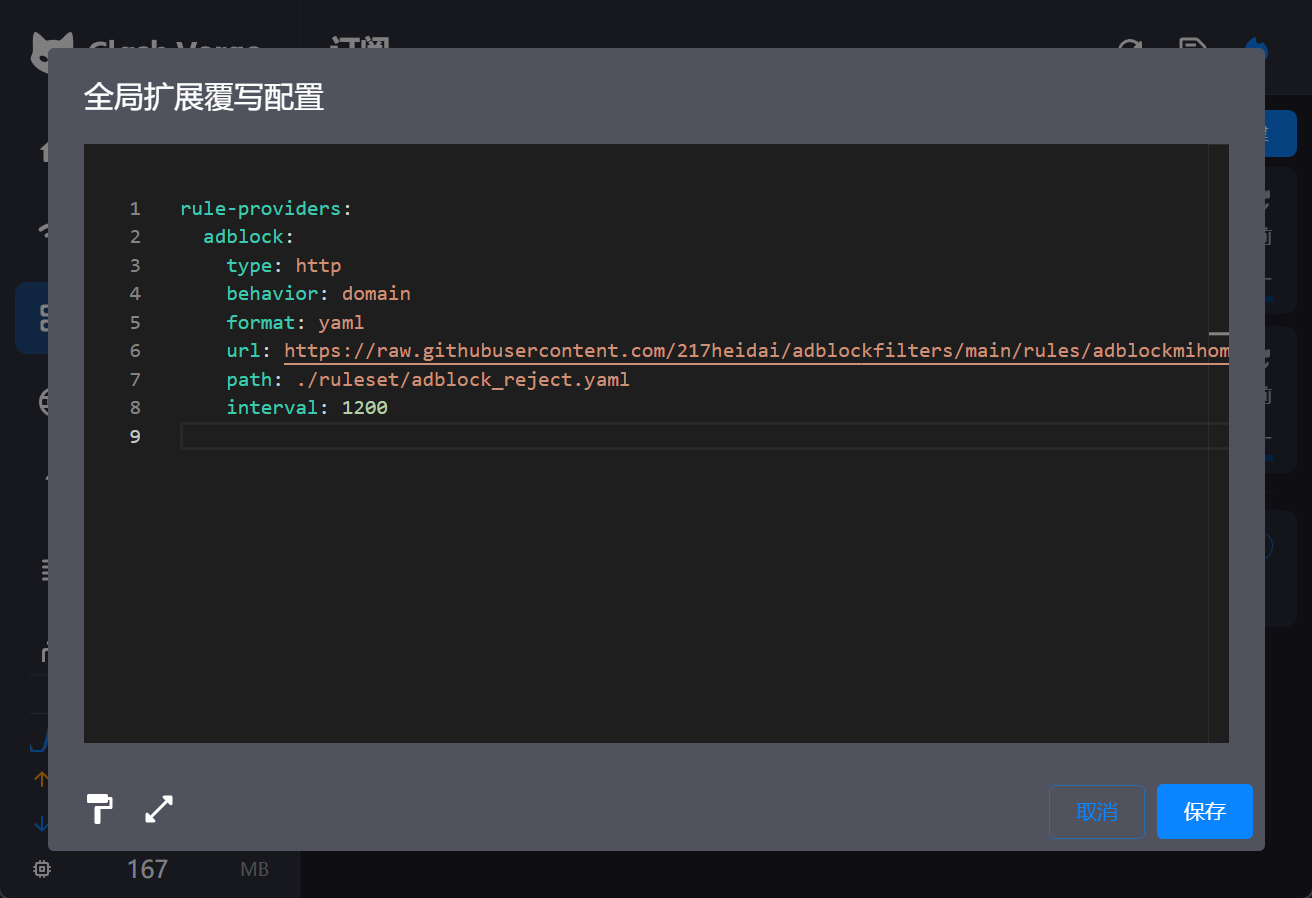Click line number 1 in the gutter
This screenshot has width=1312, height=898.
pos(135,209)
